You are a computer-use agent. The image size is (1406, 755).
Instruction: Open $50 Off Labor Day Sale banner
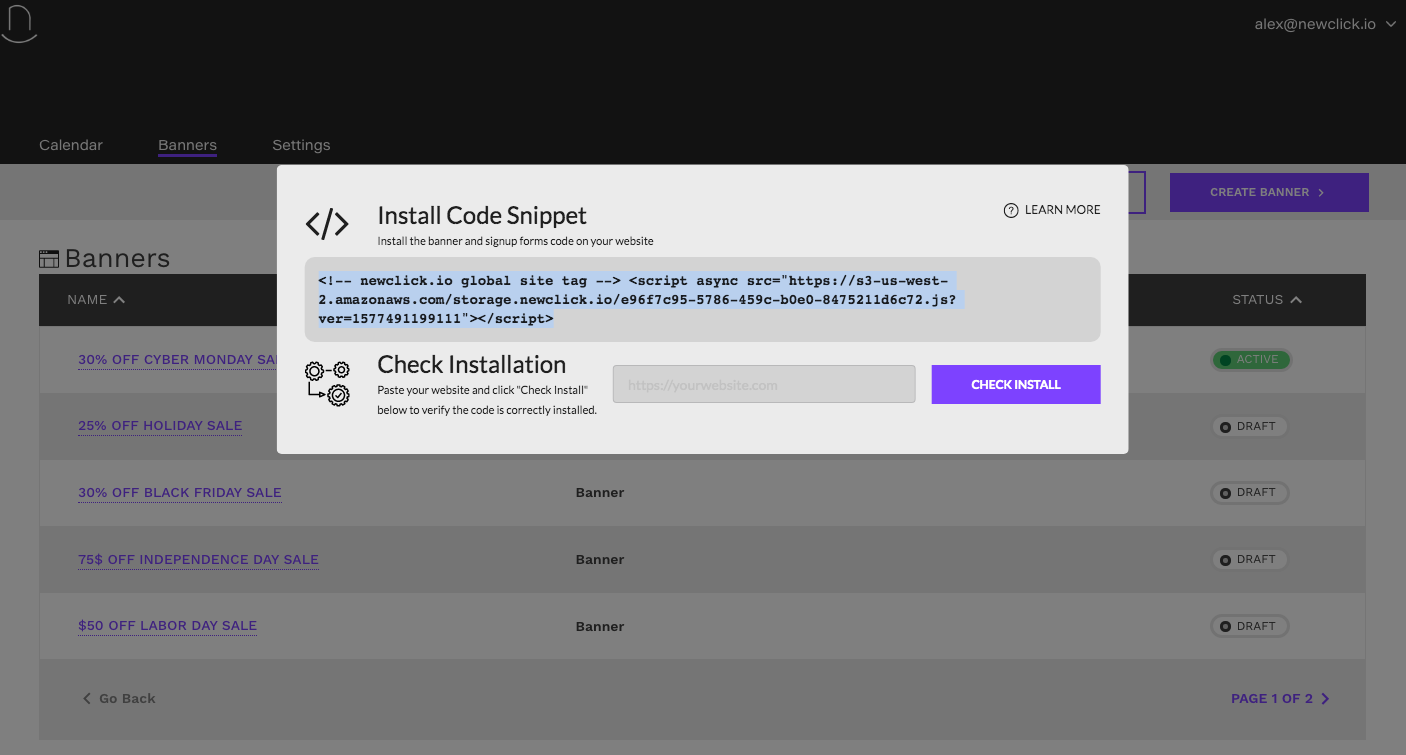coord(167,626)
